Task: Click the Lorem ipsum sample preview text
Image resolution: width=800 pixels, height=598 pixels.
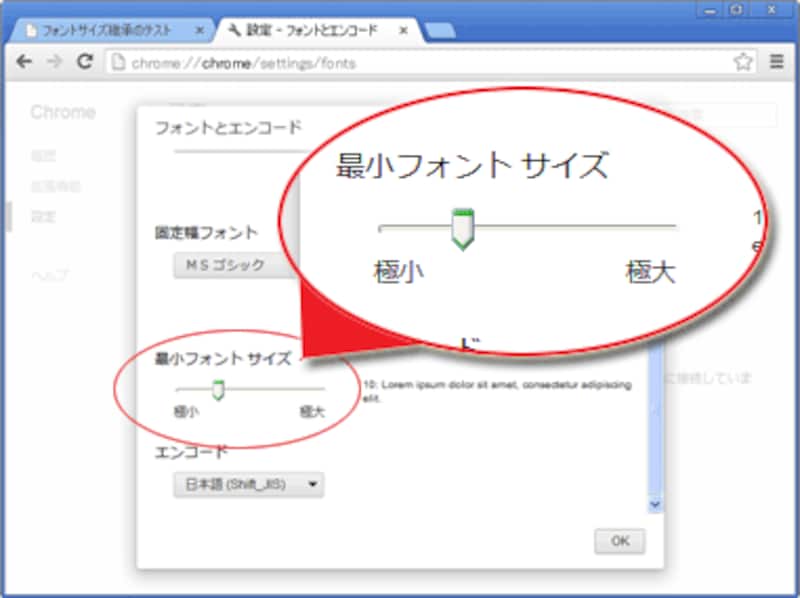Action: click(497, 391)
